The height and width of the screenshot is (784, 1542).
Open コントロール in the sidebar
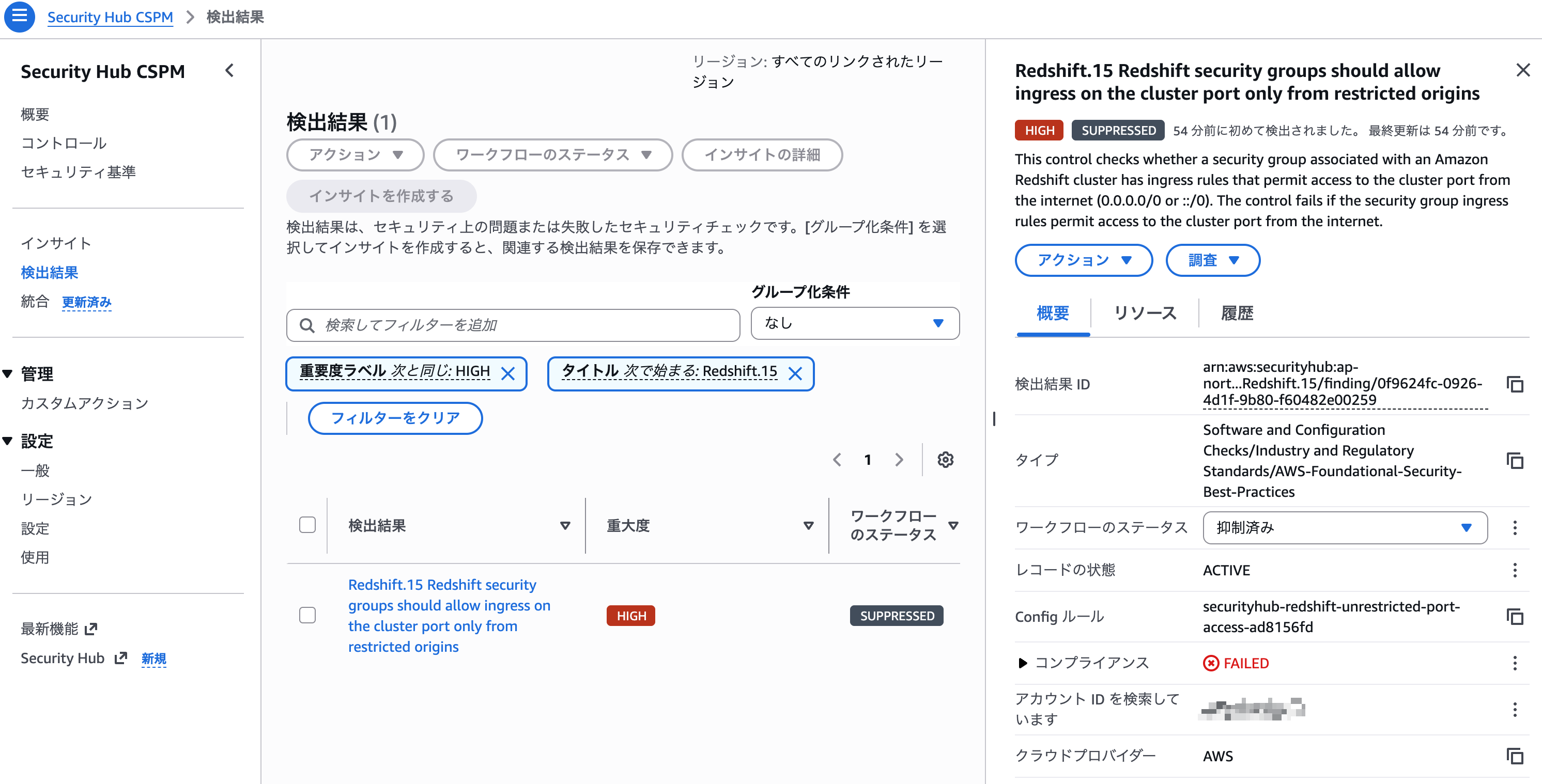64,143
